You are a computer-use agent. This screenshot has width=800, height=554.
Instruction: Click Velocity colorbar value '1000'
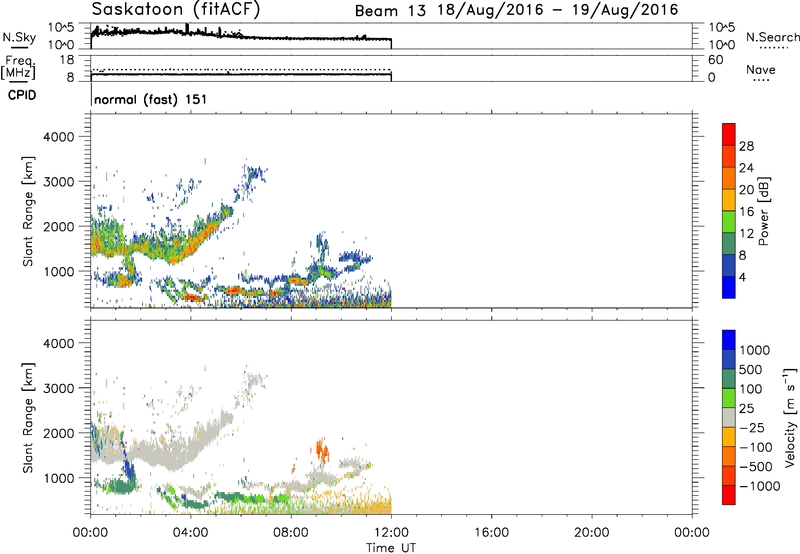(x=754, y=350)
